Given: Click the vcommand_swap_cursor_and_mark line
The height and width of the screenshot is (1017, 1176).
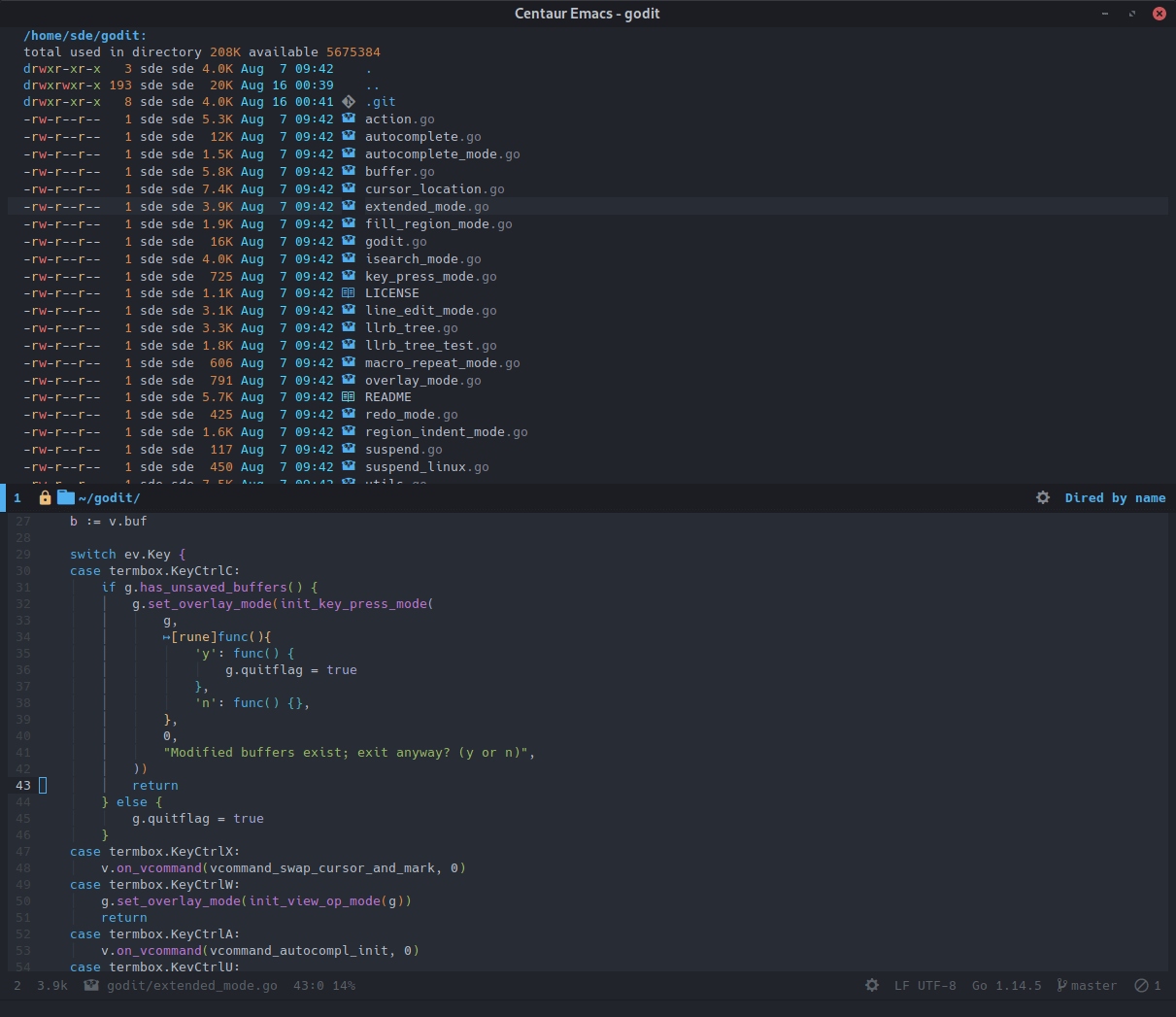Looking at the screenshot, I should (284, 868).
